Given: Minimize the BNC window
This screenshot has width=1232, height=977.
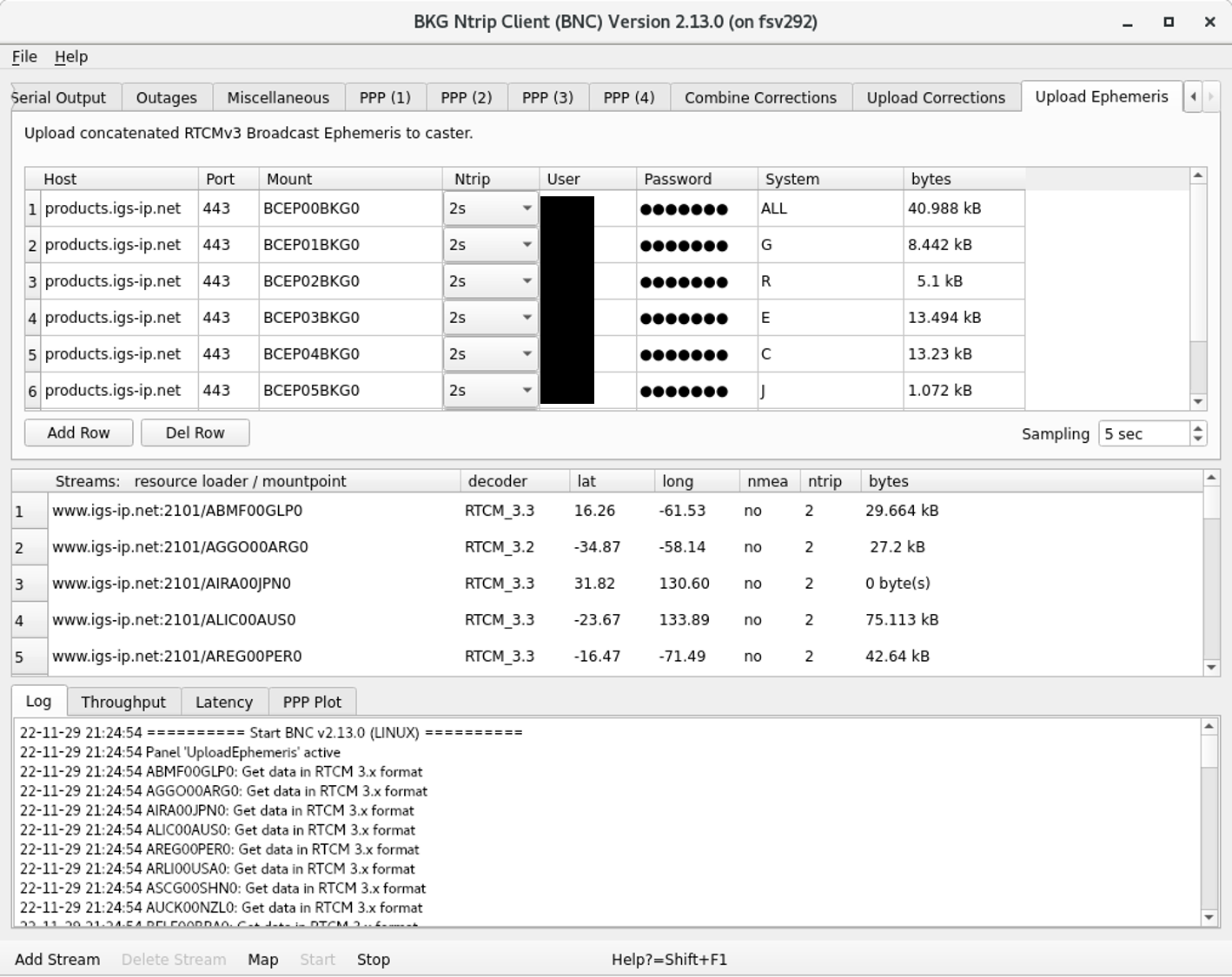Looking at the screenshot, I should [x=1128, y=23].
